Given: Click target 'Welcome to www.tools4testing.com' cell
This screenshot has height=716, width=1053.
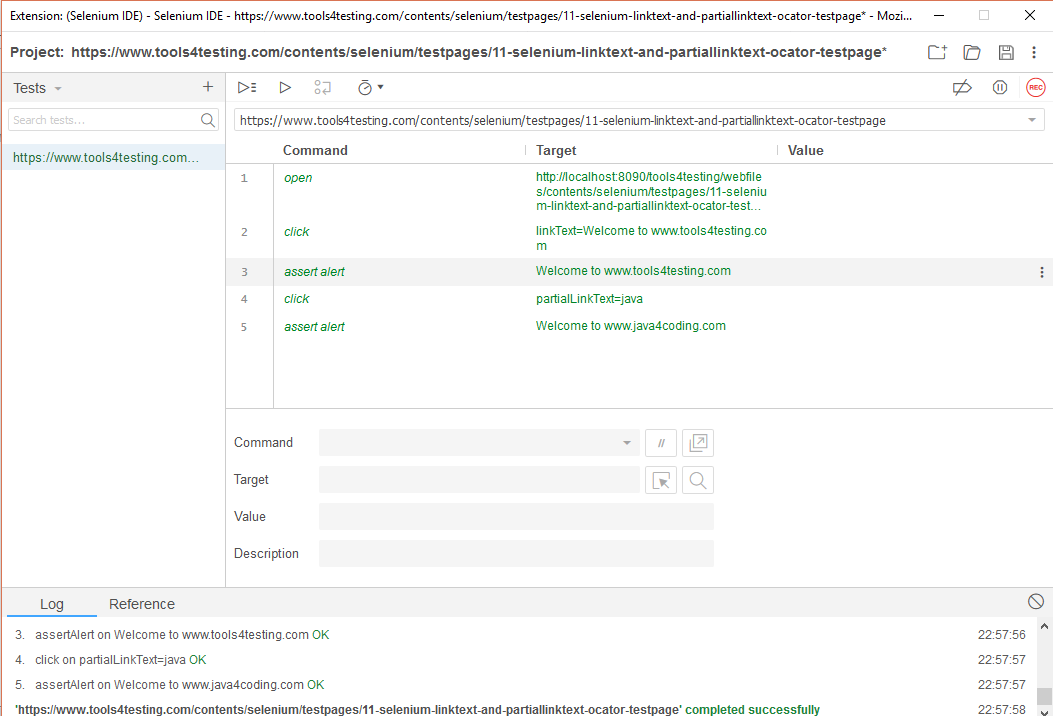Looking at the screenshot, I should [633, 271].
